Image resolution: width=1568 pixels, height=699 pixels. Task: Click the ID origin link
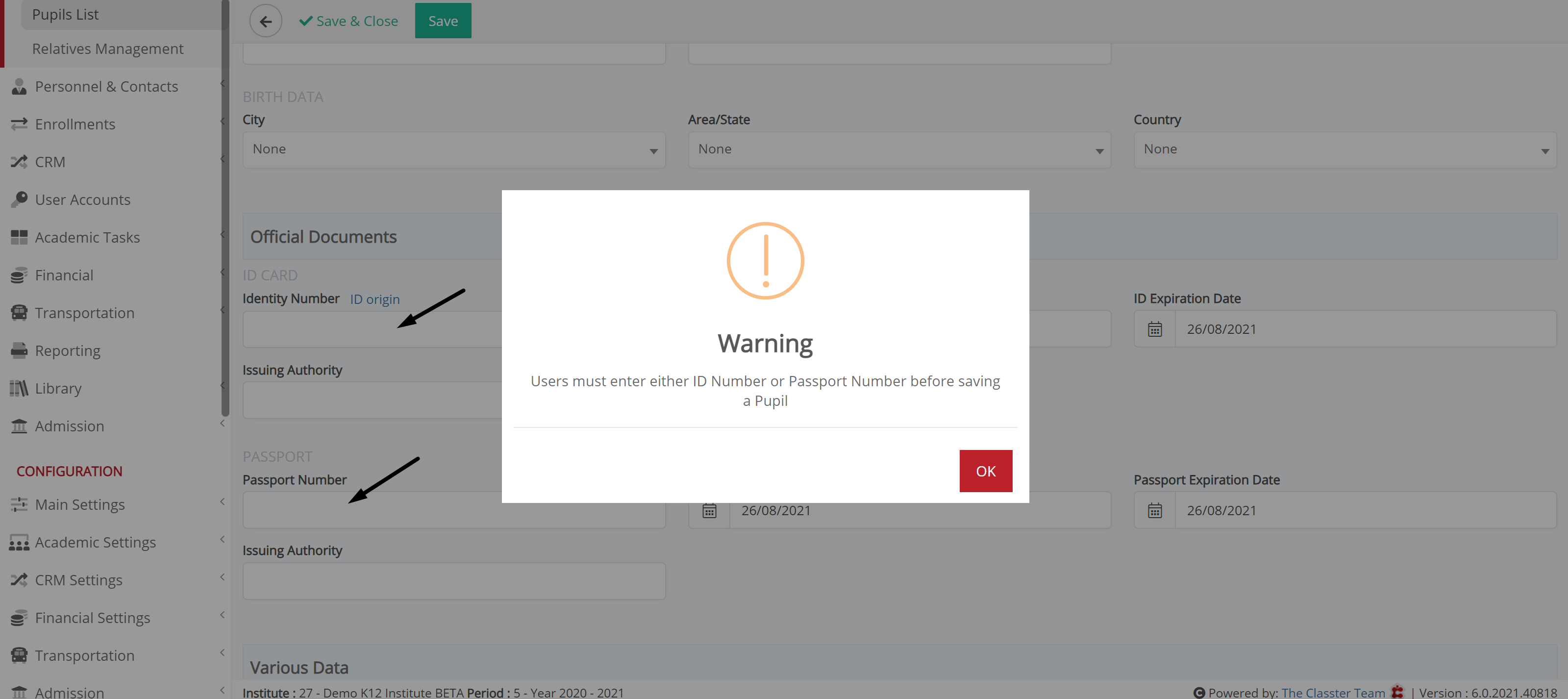[374, 299]
